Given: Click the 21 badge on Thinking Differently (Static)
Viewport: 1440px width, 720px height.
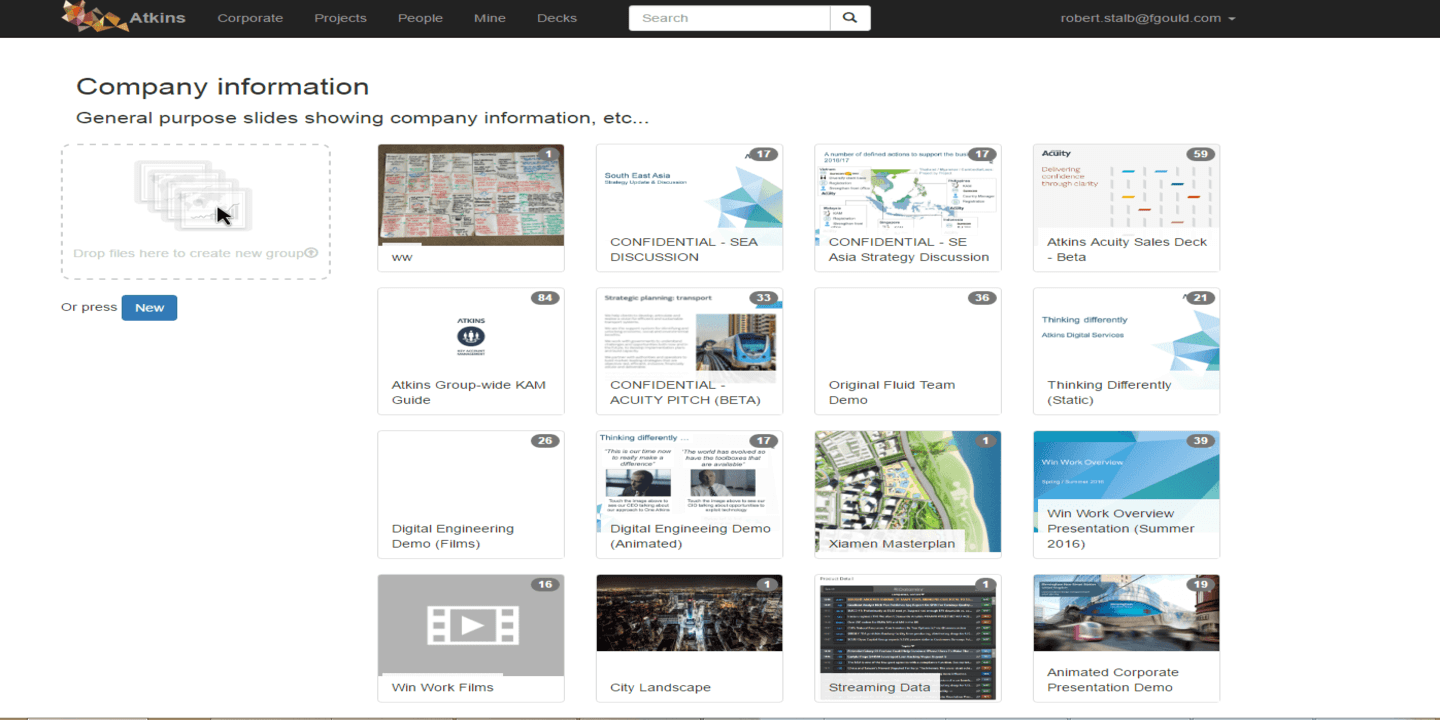Looking at the screenshot, I should [1200, 298].
